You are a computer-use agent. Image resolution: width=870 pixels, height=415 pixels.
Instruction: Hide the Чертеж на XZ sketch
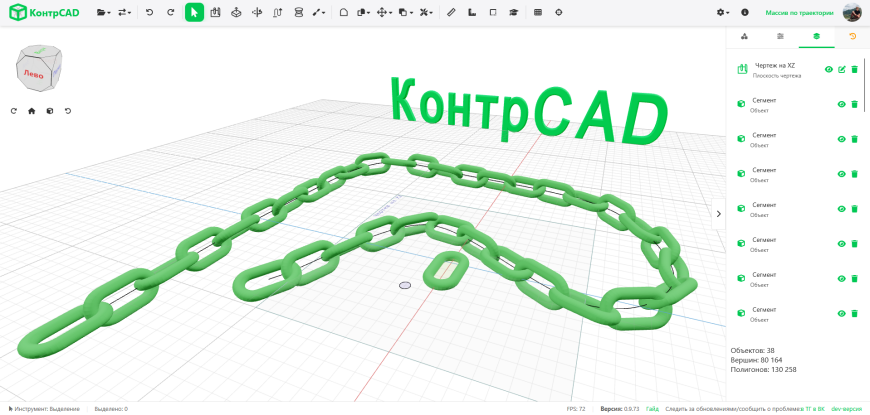[828, 69]
